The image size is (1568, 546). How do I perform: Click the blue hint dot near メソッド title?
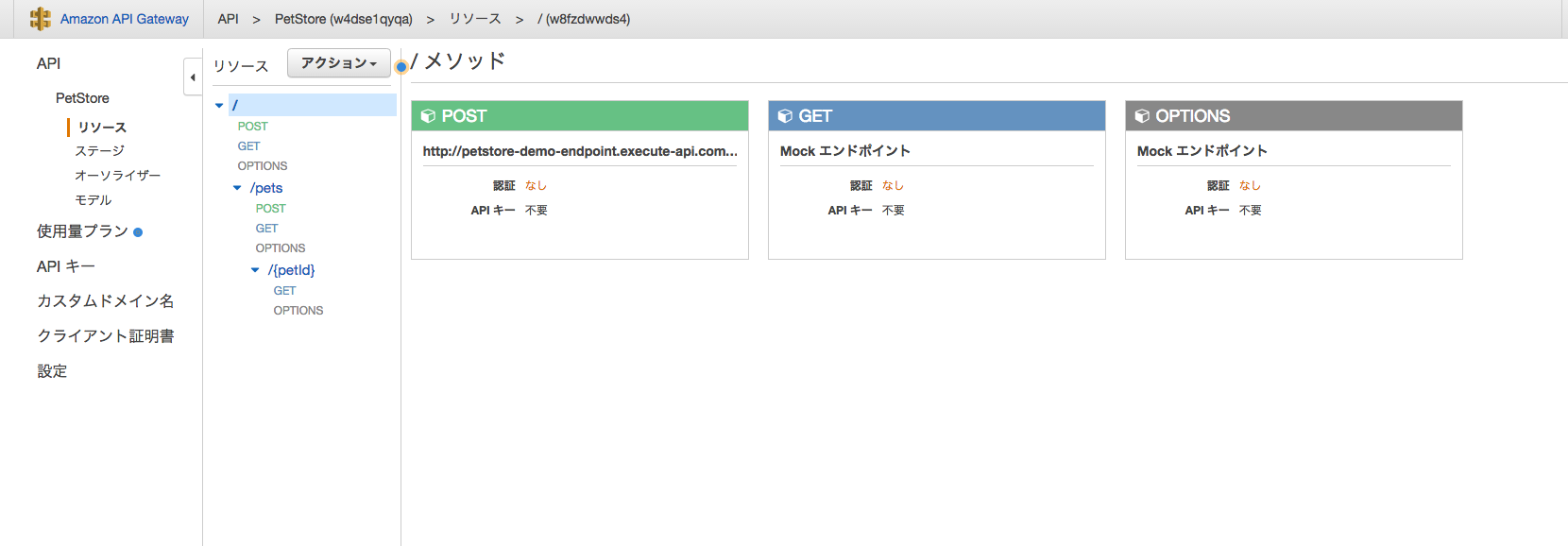coord(401,66)
